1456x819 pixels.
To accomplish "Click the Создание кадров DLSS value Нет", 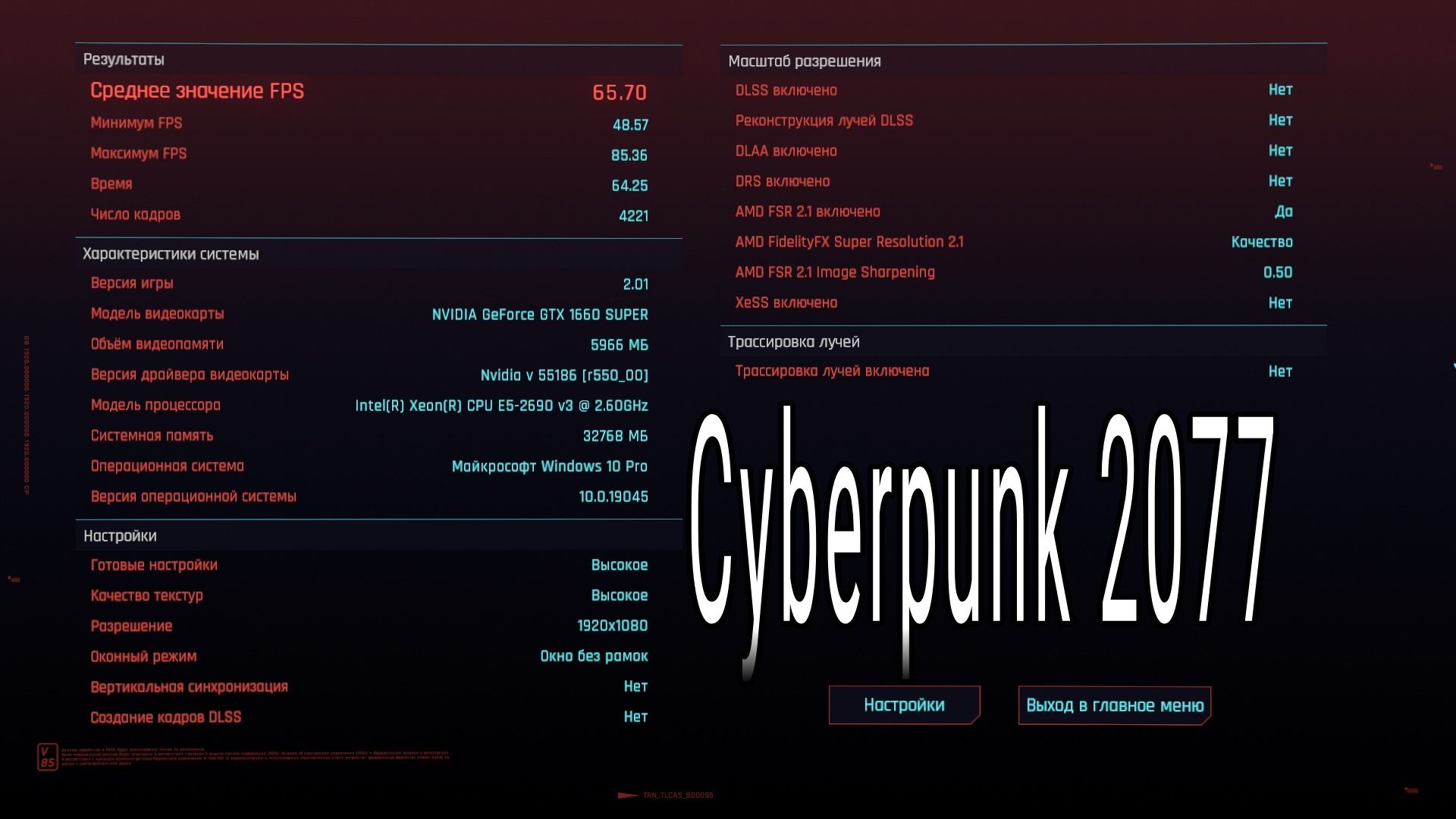I will click(635, 717).
